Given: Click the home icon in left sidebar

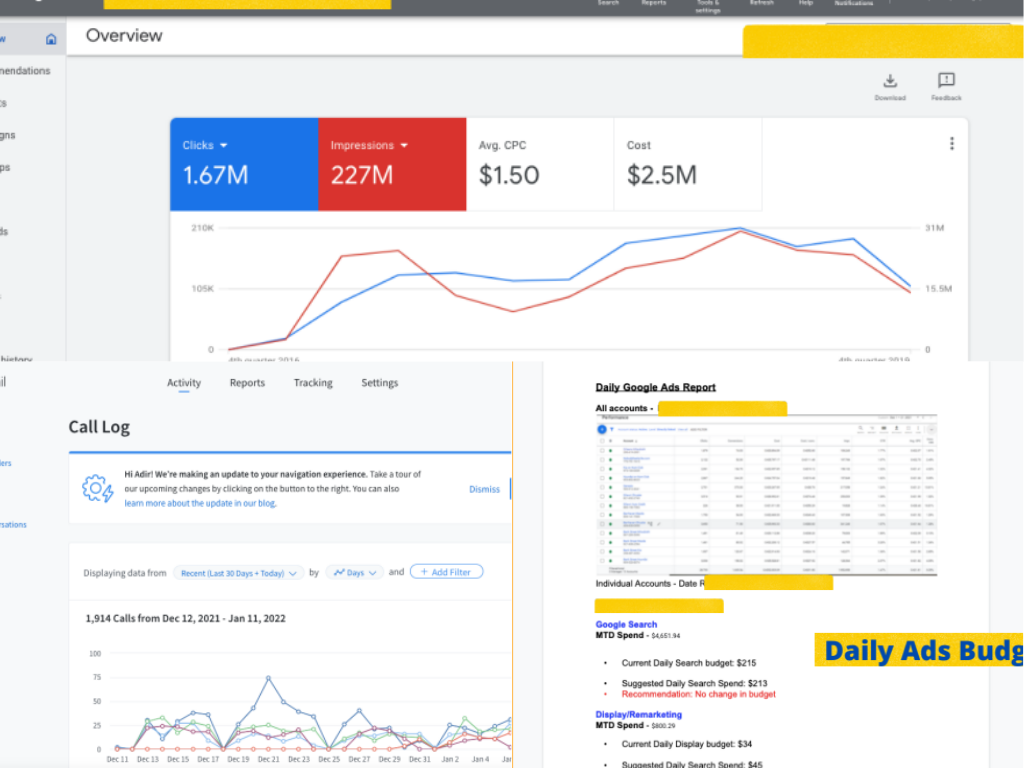Looking at the screenshot, I should [51, 40].
